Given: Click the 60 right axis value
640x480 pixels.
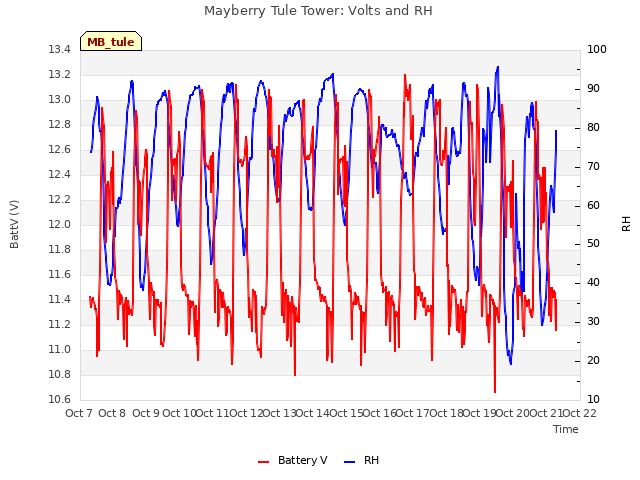Looking at the screenshot, I should [x=593, y=205].
